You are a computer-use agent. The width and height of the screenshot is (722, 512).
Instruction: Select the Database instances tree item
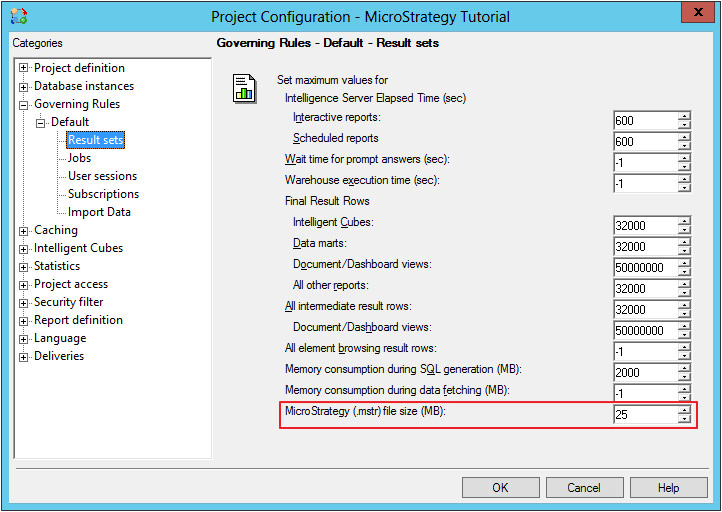(x=84, y=86)
